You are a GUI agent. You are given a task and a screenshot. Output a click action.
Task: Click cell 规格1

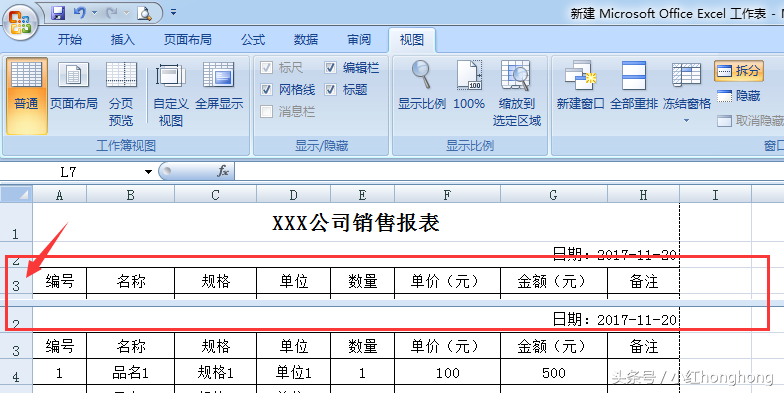216,372
